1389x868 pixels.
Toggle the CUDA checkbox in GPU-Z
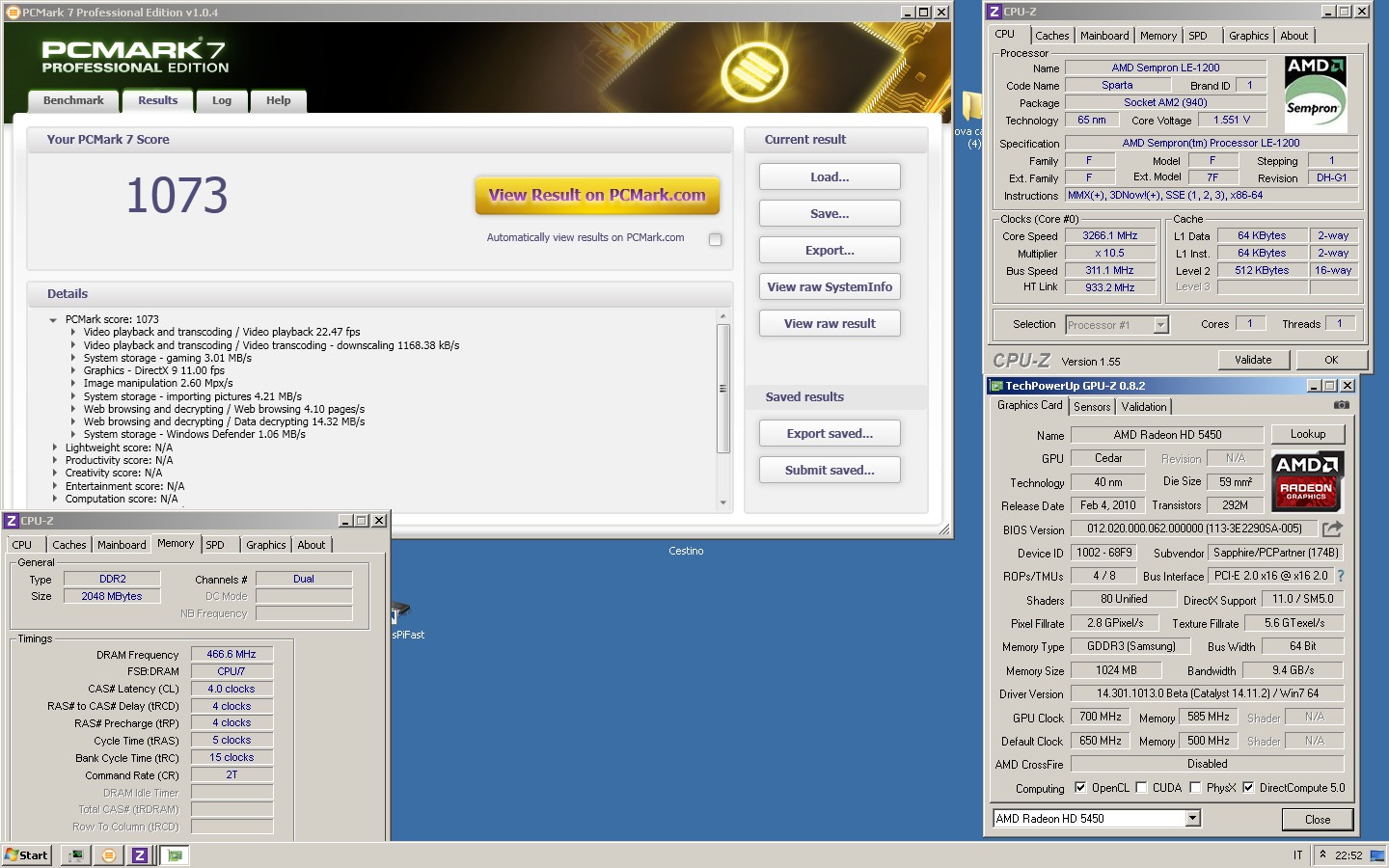tap(1141, 787)
